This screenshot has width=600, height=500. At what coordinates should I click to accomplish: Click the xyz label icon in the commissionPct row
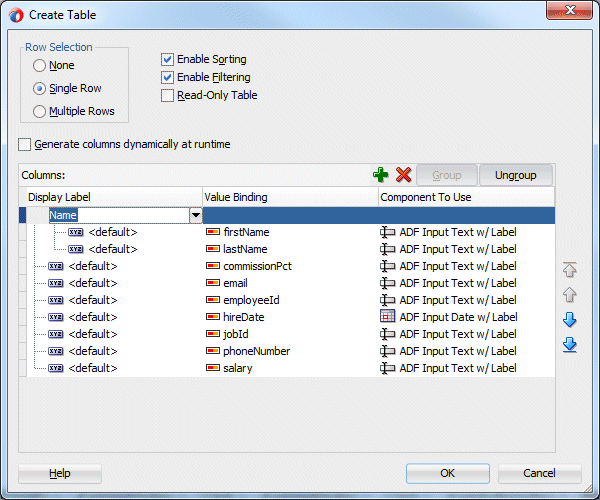tap(56, 266)
